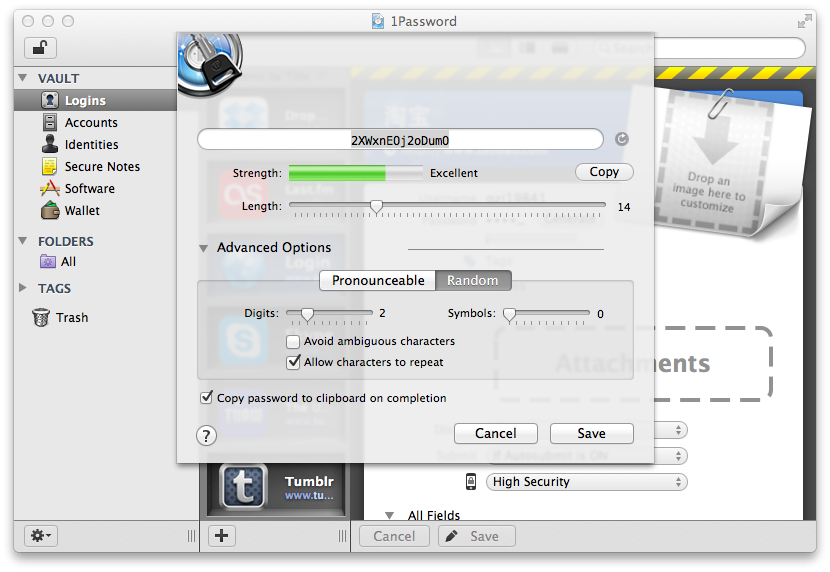Open the Software category icon
The height and width of the screenshot is (572, 830).
coord(50,188)
